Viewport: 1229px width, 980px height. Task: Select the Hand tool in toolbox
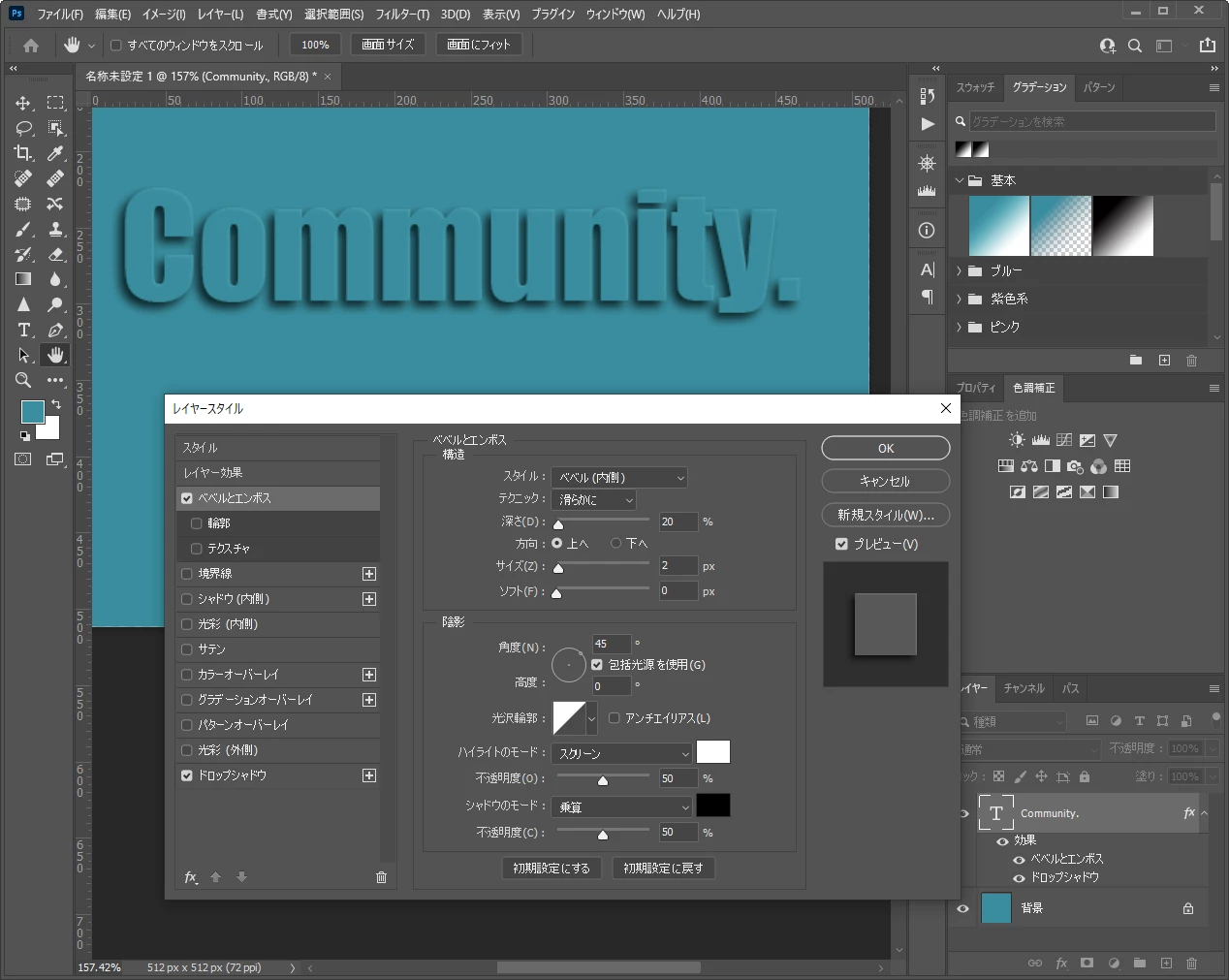55,355
